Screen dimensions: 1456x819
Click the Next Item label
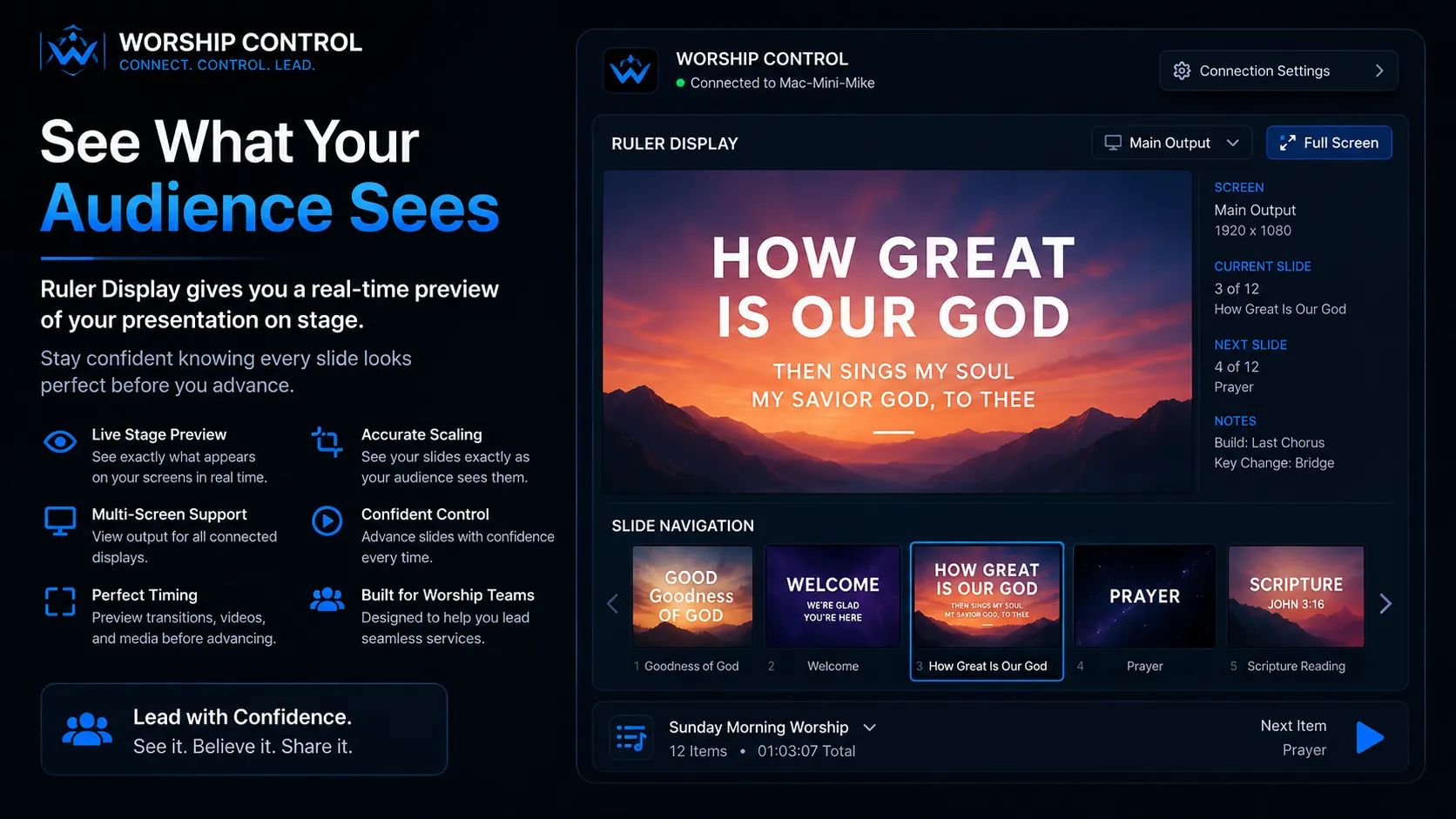pos(1293,726)
